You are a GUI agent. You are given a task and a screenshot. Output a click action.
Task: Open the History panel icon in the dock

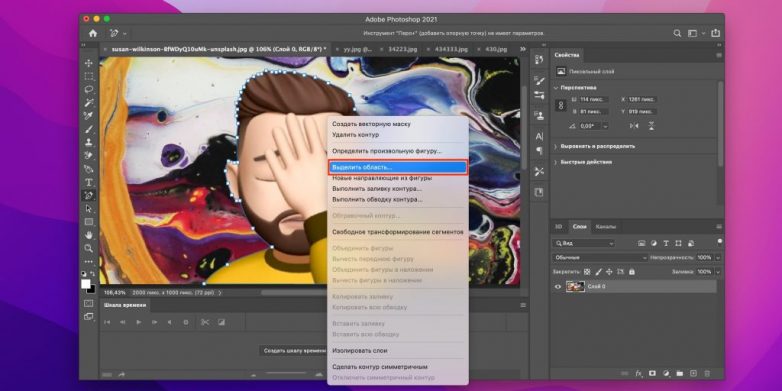pos(539,60)
